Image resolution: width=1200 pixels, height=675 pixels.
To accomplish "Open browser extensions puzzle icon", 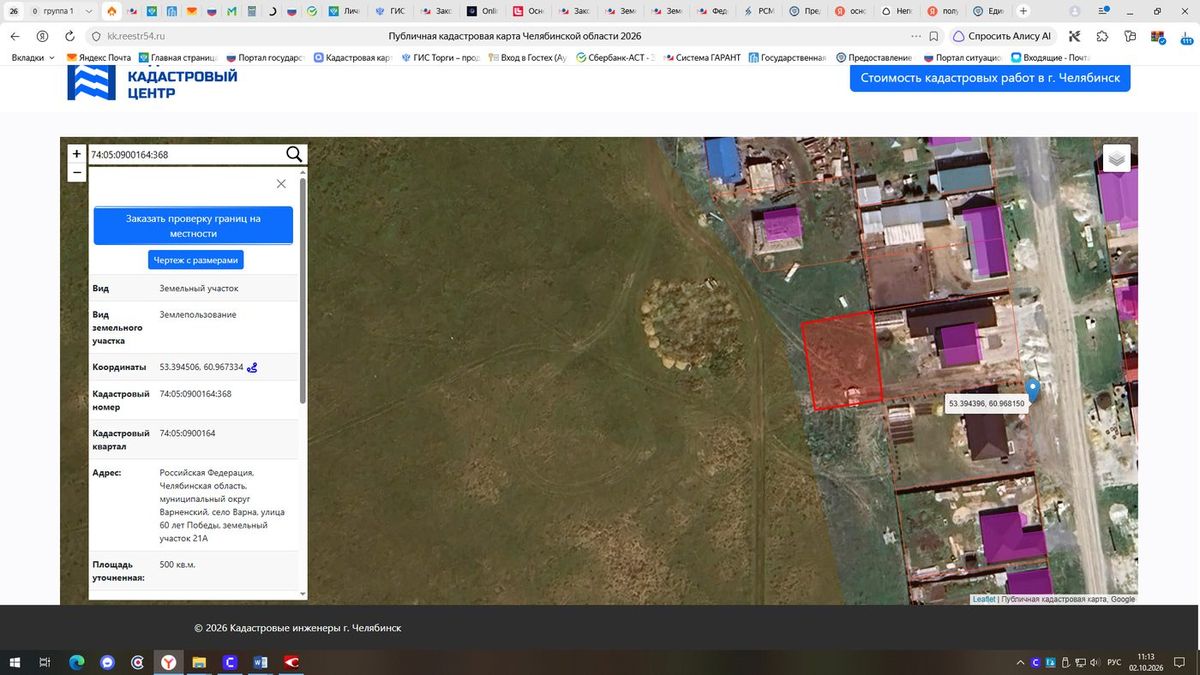I will coord(1102,36).
